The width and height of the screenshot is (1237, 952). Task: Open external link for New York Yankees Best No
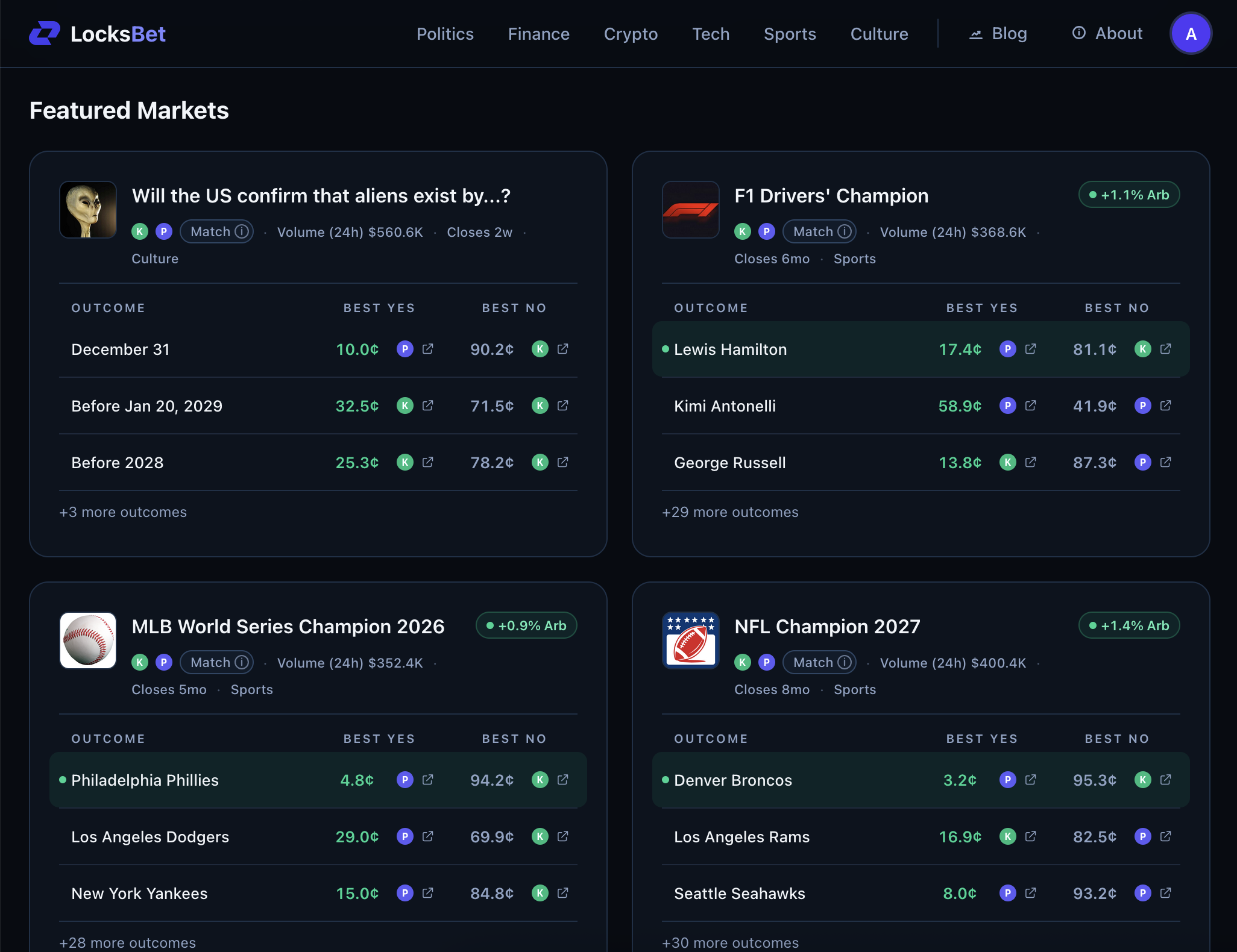click(562, 893)
